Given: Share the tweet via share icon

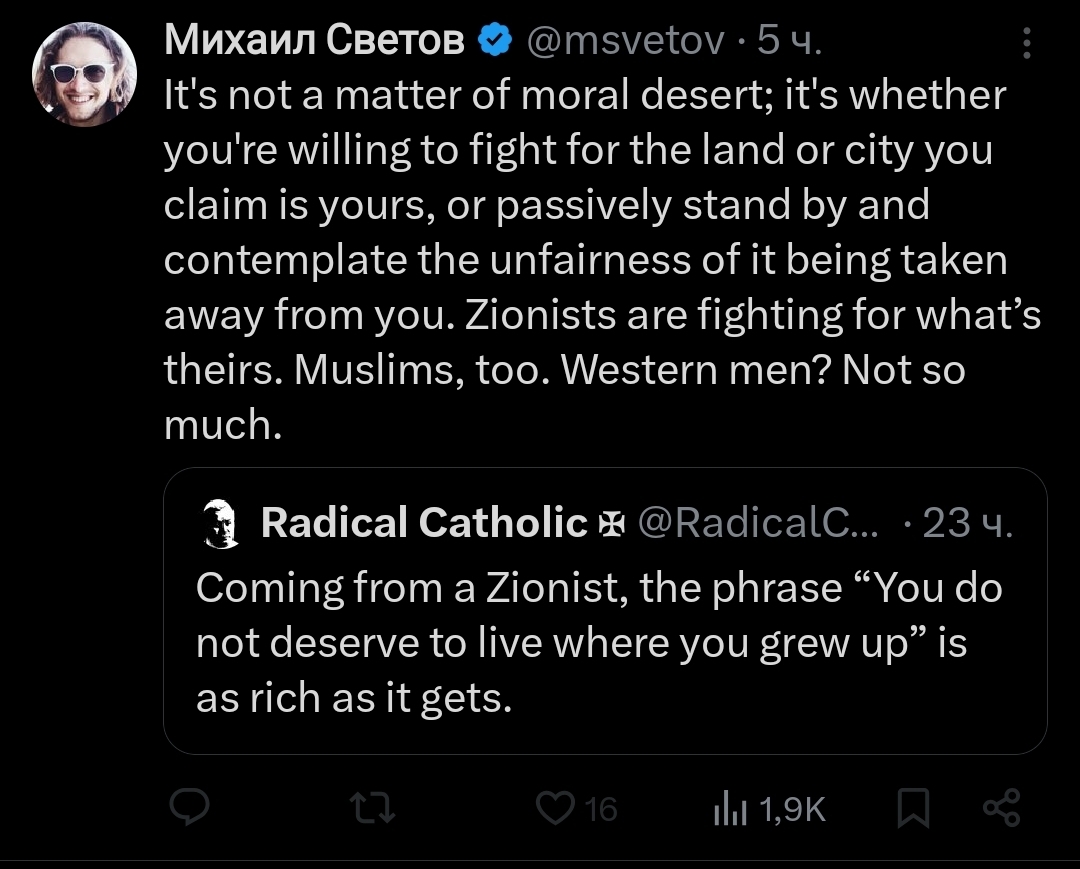Looking at the screenshot, I should click(x=1001, y=808).
